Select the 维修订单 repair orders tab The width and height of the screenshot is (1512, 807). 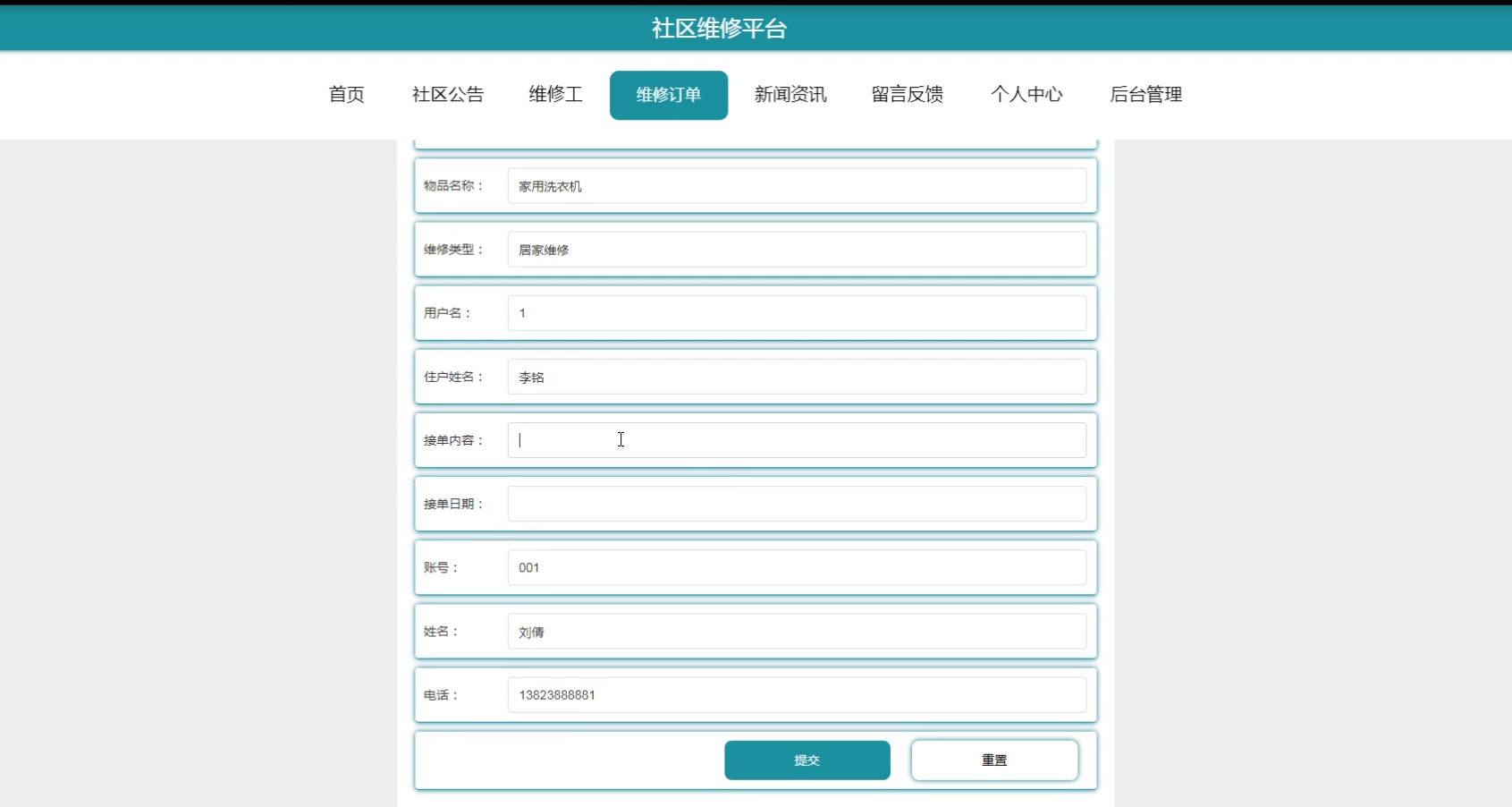pyautogui.click(x=668, y=95)
